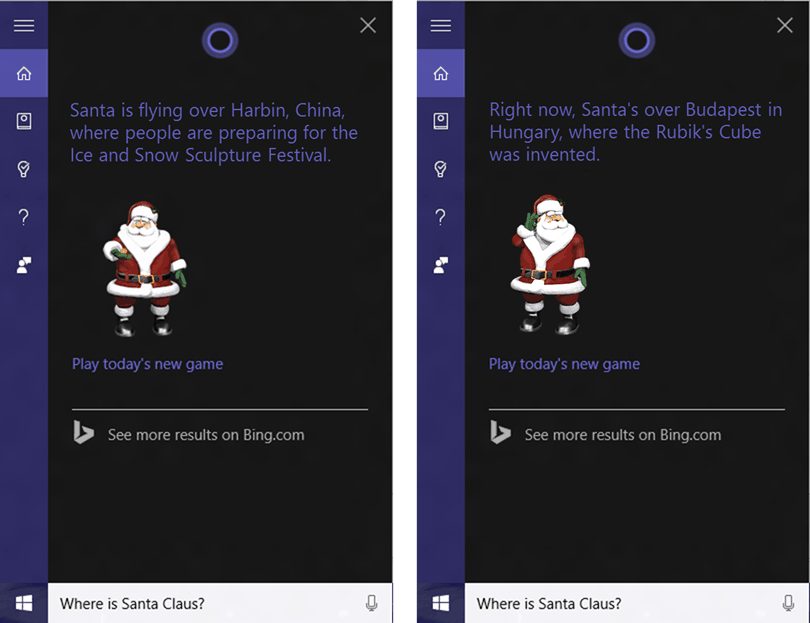Select Home icon in left Cortana panel
This screenshot has height=623, width=810.
tap(24, 73)
